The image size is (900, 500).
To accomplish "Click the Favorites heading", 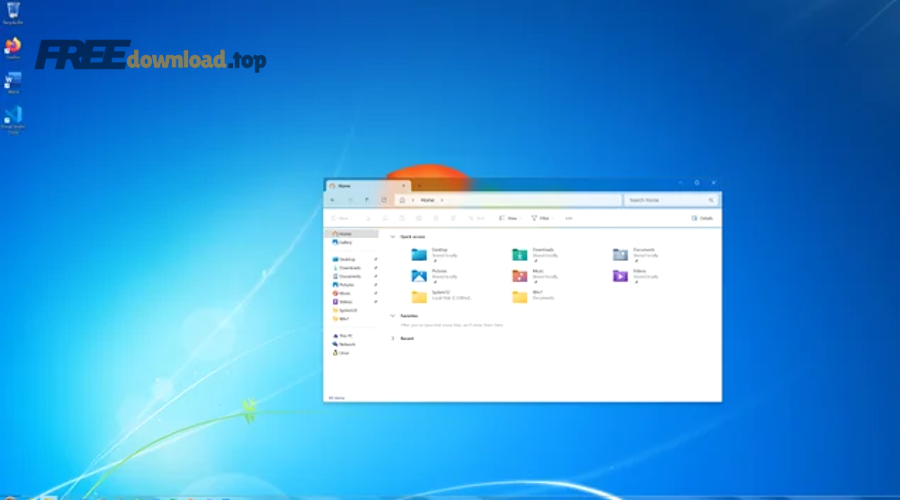I will click(x=409, y=316).
